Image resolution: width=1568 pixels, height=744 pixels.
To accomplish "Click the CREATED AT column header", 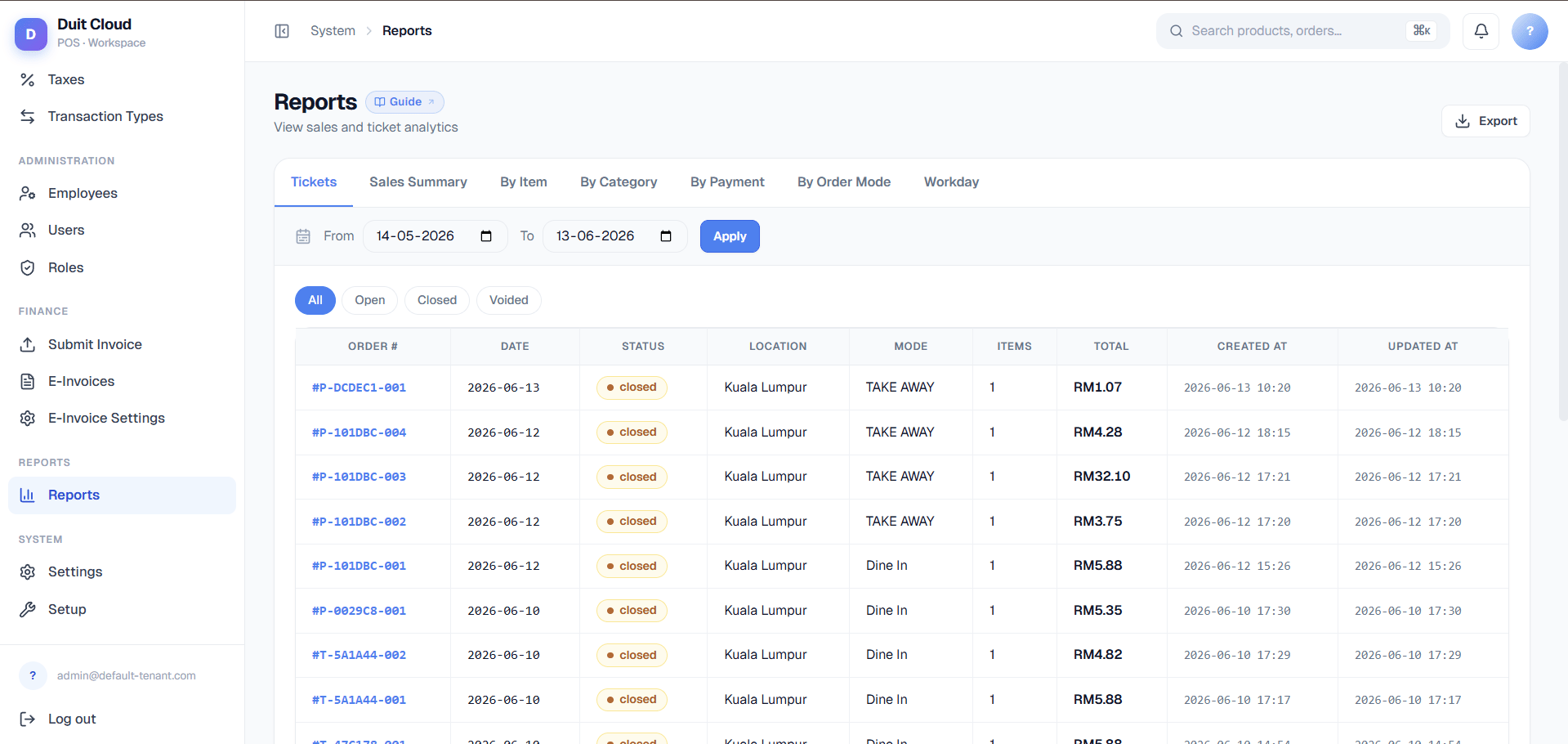I will pos(1252,347).
